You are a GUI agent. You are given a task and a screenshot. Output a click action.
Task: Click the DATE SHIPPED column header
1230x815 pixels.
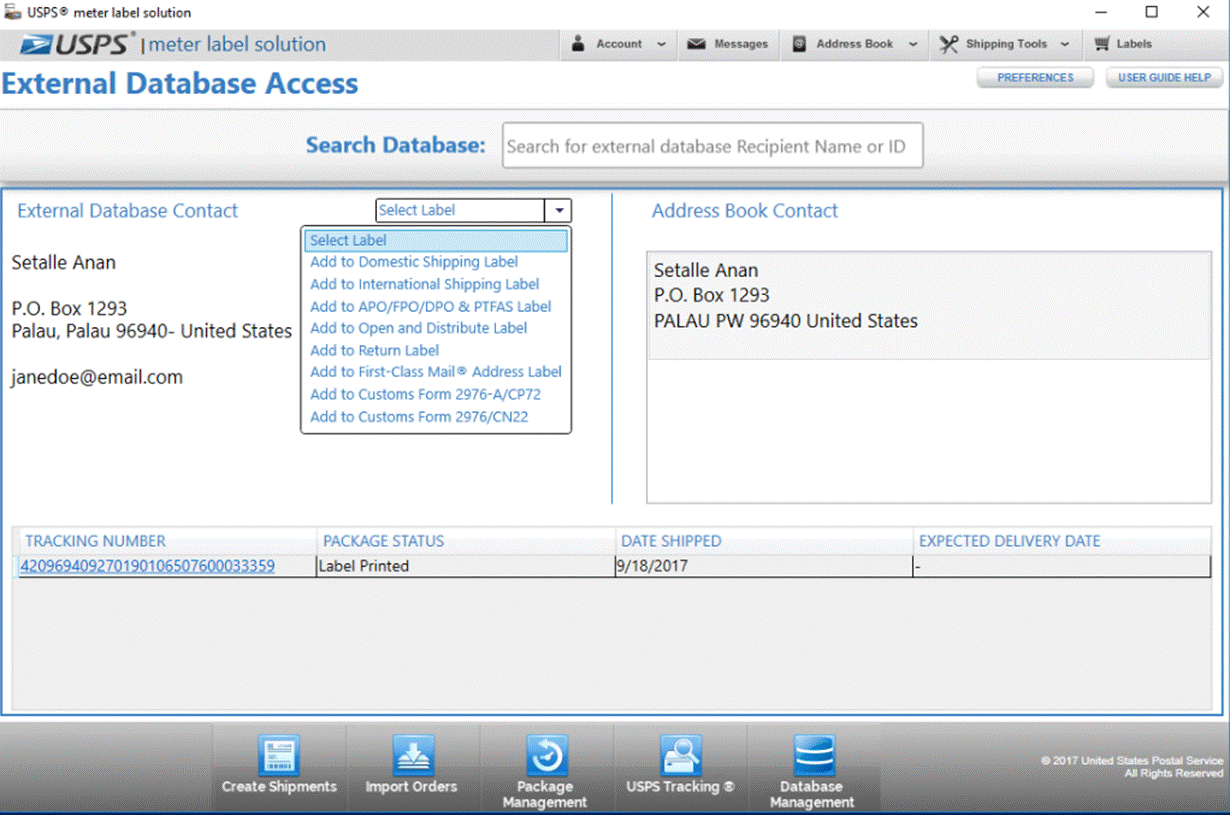pos(764,541)
